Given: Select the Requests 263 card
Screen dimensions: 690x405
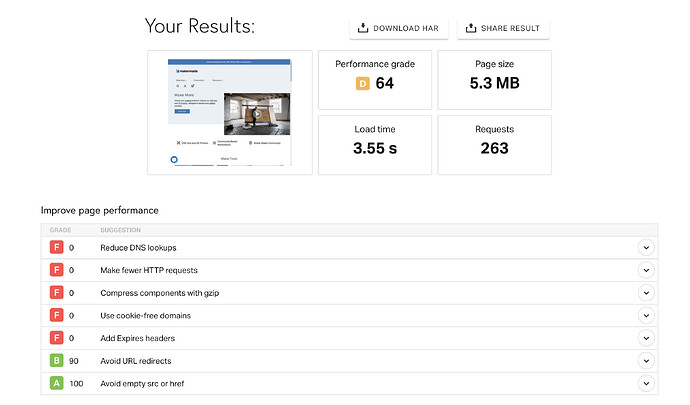Looking at the screenshot, I should click(494, 145).
